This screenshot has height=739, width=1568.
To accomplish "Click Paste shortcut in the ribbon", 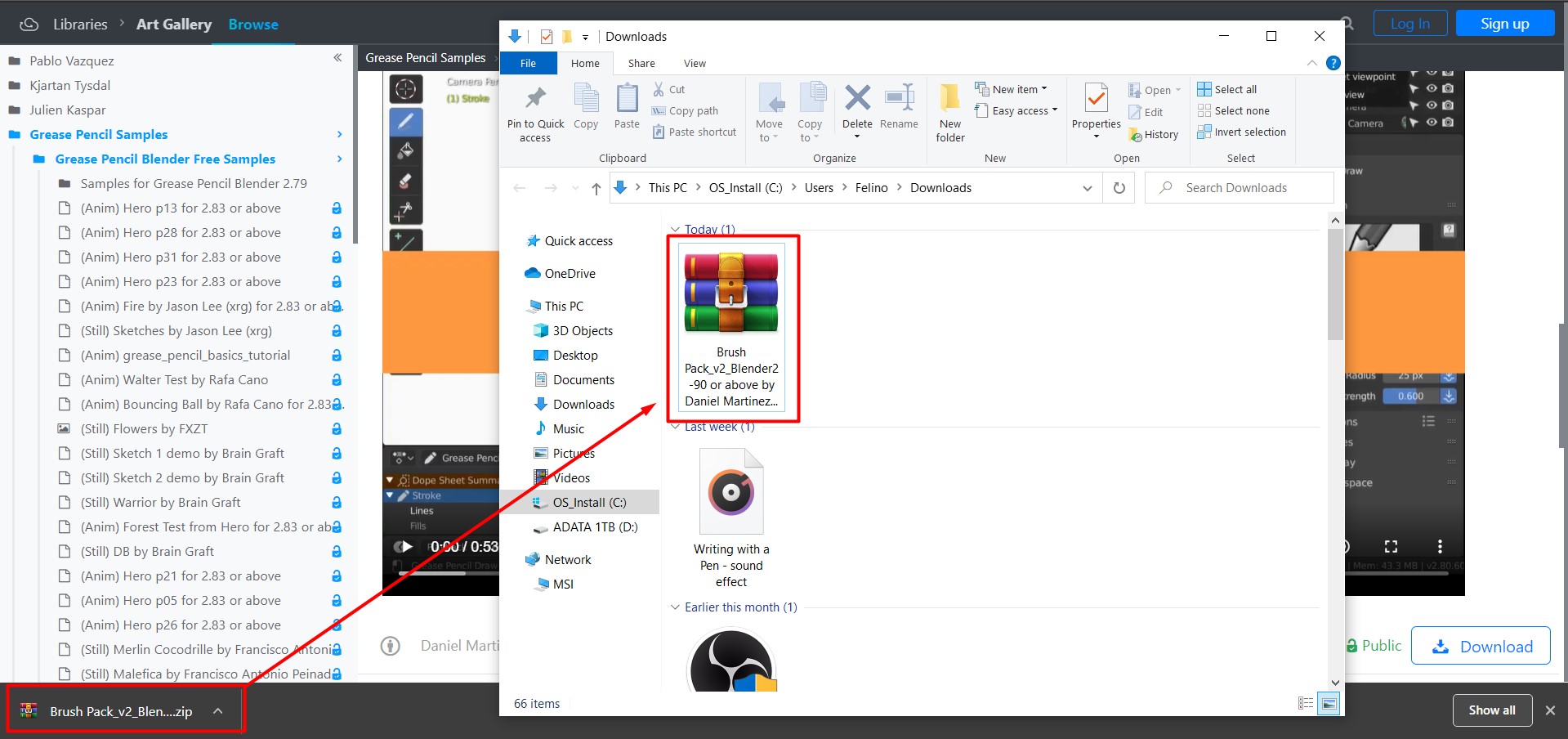I will (695, 132).
